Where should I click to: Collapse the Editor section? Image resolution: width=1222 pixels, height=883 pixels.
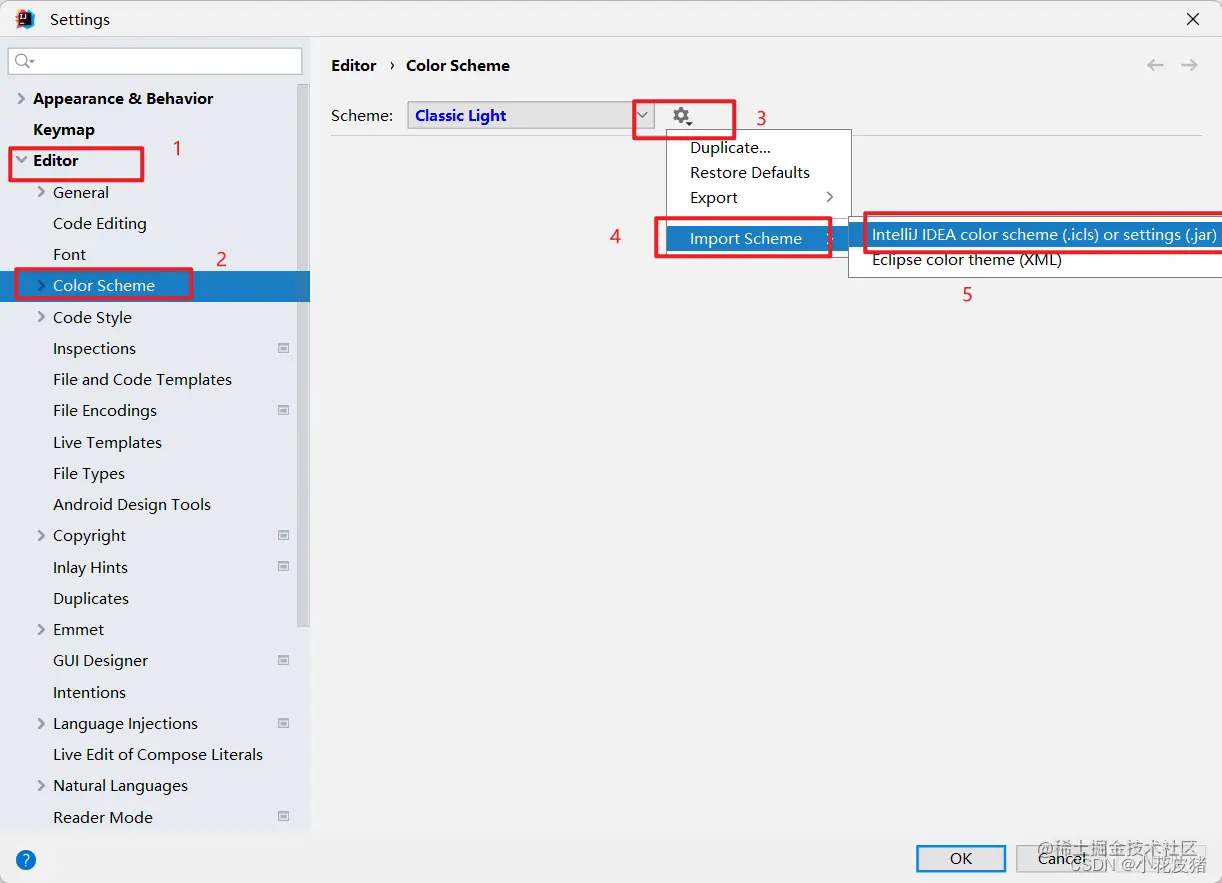[21, 160]
